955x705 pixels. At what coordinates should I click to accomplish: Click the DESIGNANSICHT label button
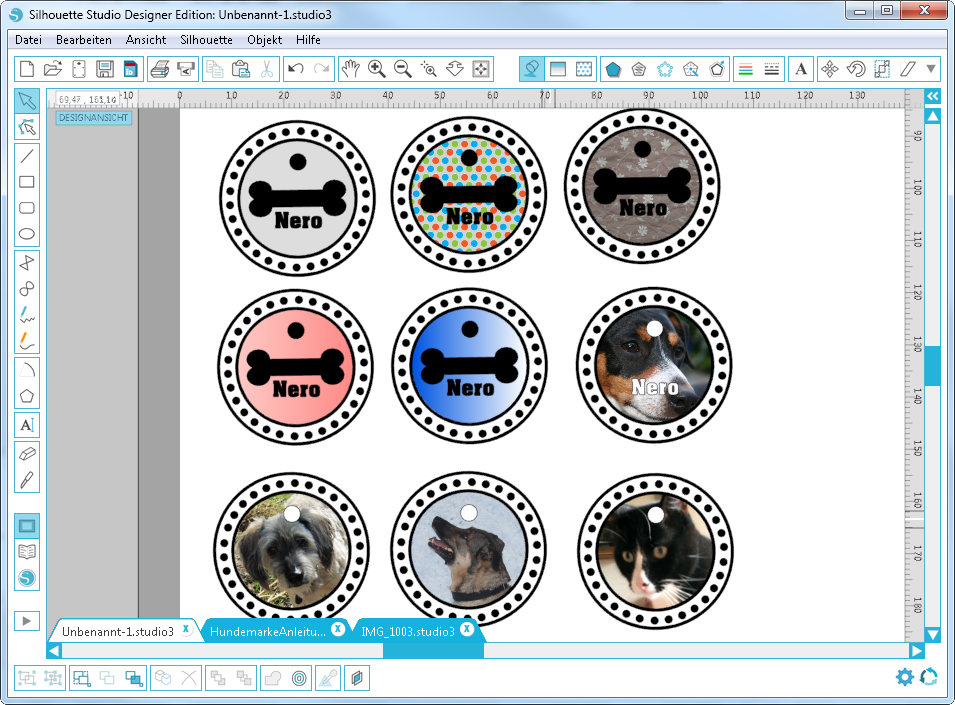93,117
